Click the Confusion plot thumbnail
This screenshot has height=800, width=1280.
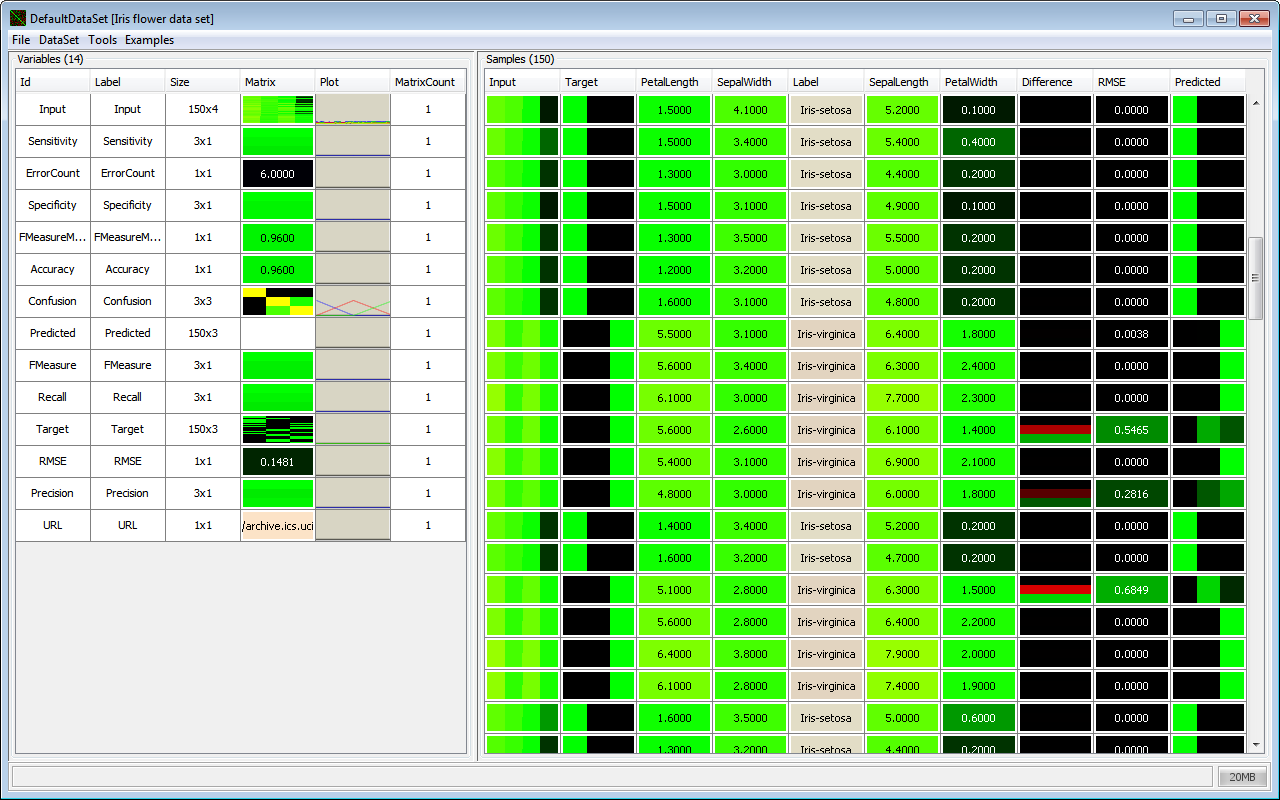pyautogui.click(x=352, y=301)
